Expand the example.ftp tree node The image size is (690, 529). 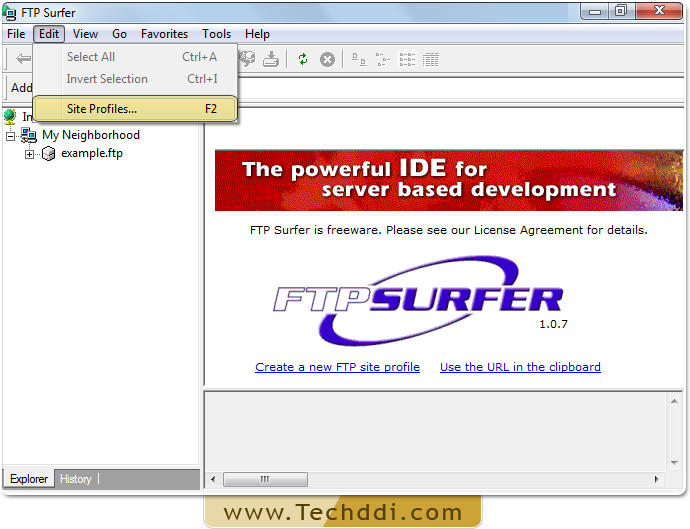[x=29, y=154]
